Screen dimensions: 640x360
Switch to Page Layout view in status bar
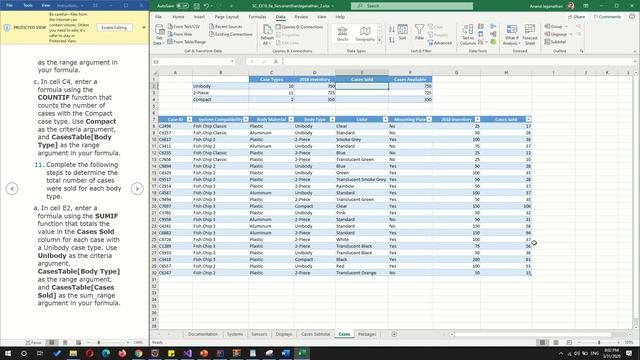pos(556,342)
